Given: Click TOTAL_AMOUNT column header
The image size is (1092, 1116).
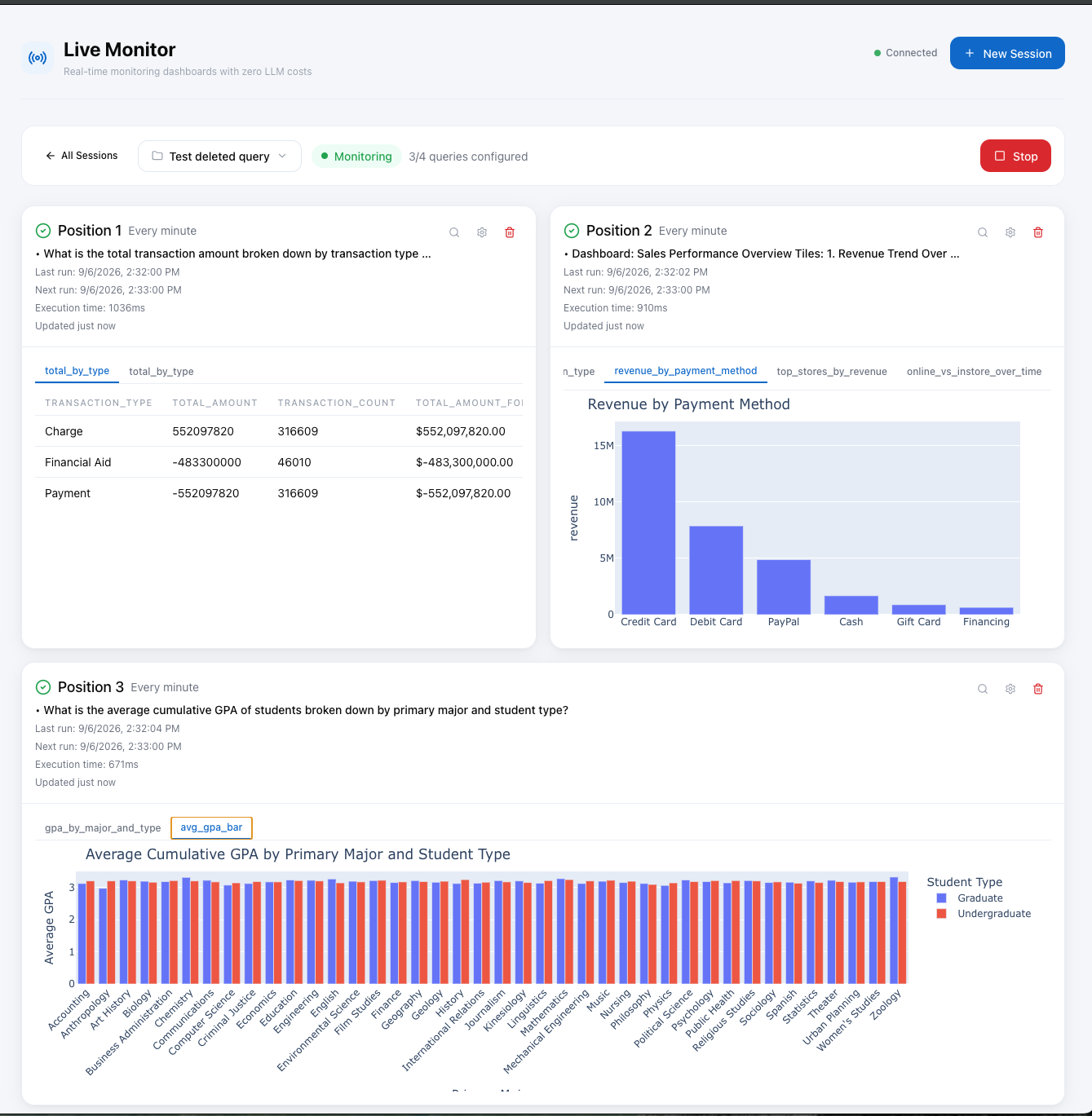Looking at the screenshot, I should [x=215, y=403].
